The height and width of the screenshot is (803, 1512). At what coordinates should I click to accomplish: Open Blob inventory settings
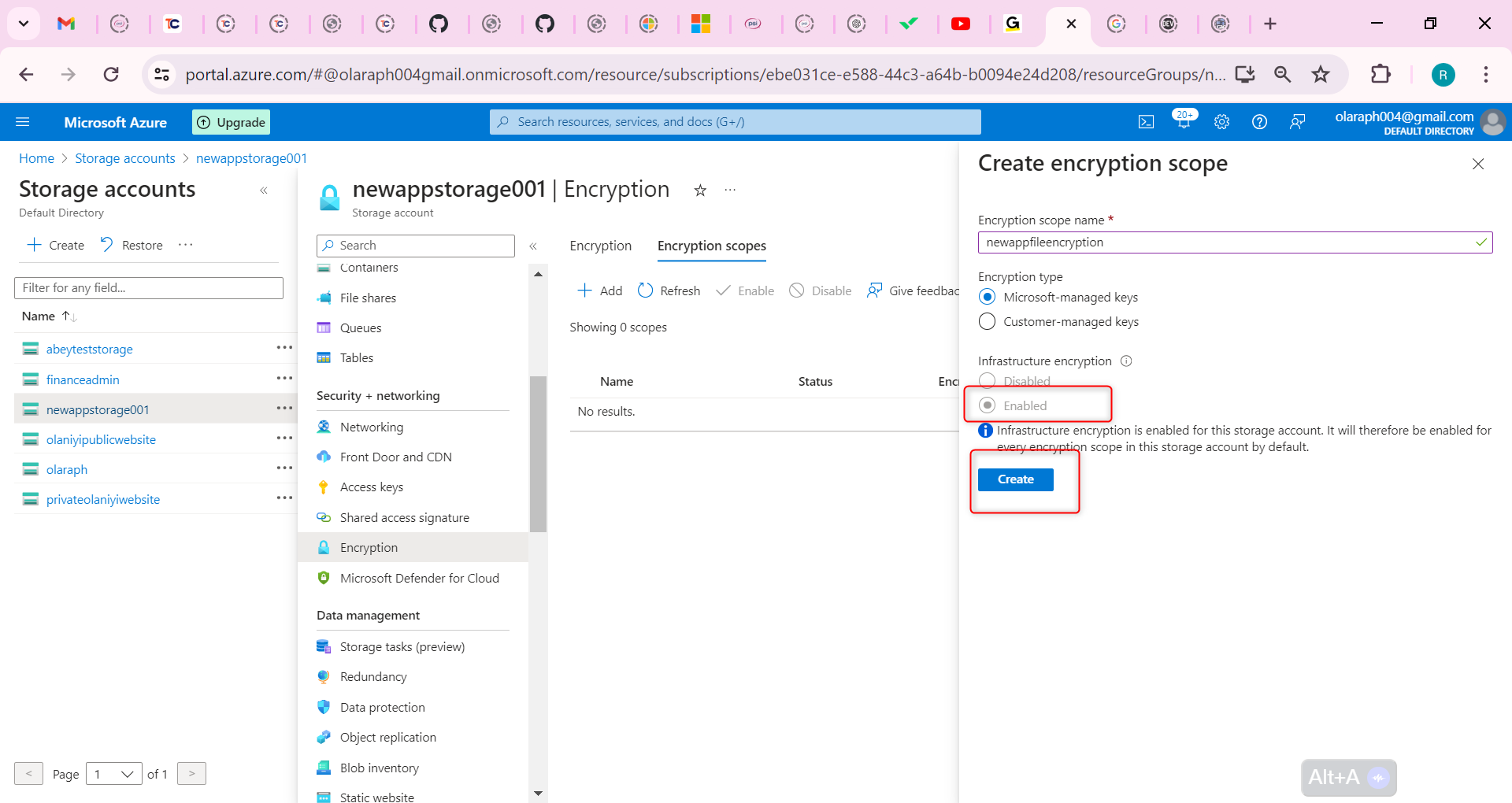[379, 768]
